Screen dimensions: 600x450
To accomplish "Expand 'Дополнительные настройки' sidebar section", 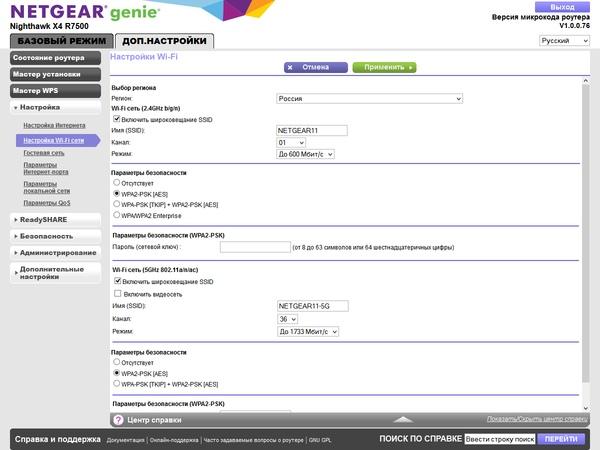I will (55, 273).
